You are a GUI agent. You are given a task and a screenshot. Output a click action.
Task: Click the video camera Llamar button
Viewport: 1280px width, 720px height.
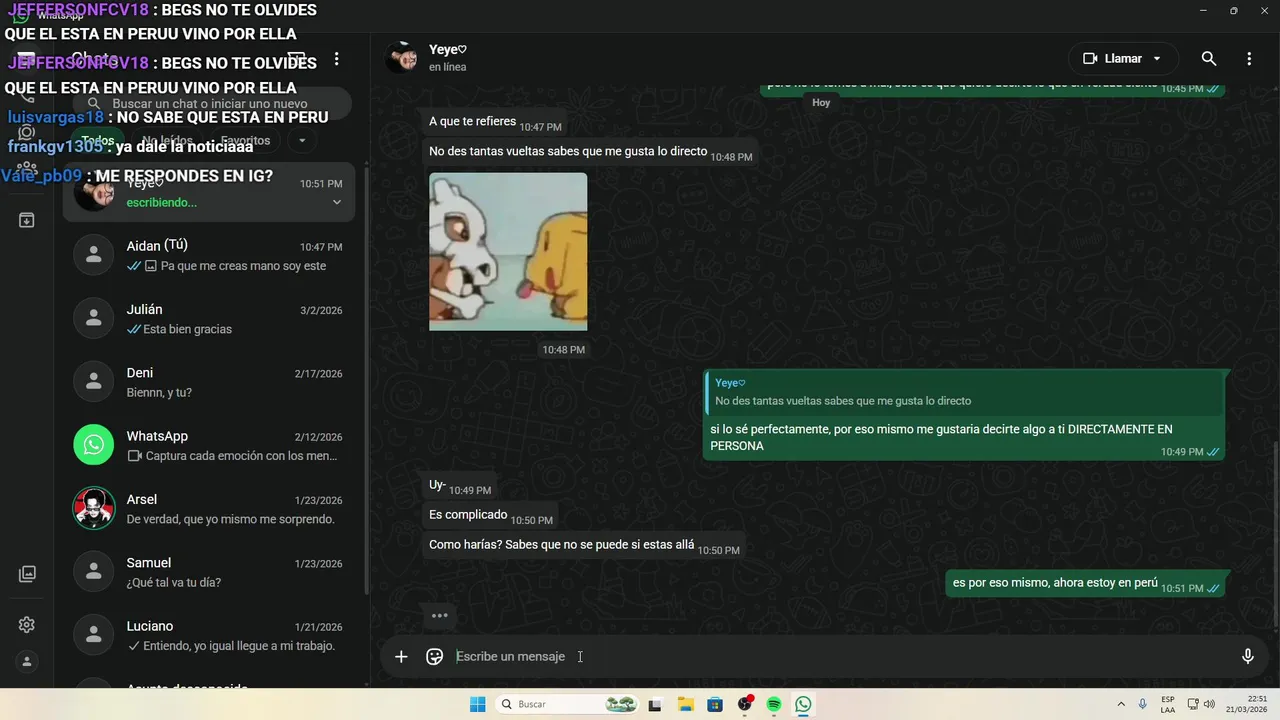tap(1112, 59)
